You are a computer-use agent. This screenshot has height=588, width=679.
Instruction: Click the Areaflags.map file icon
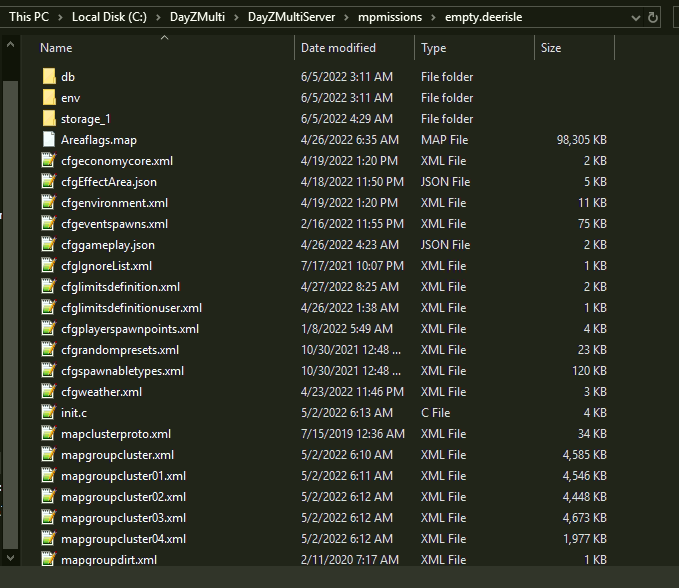[49, 139]
